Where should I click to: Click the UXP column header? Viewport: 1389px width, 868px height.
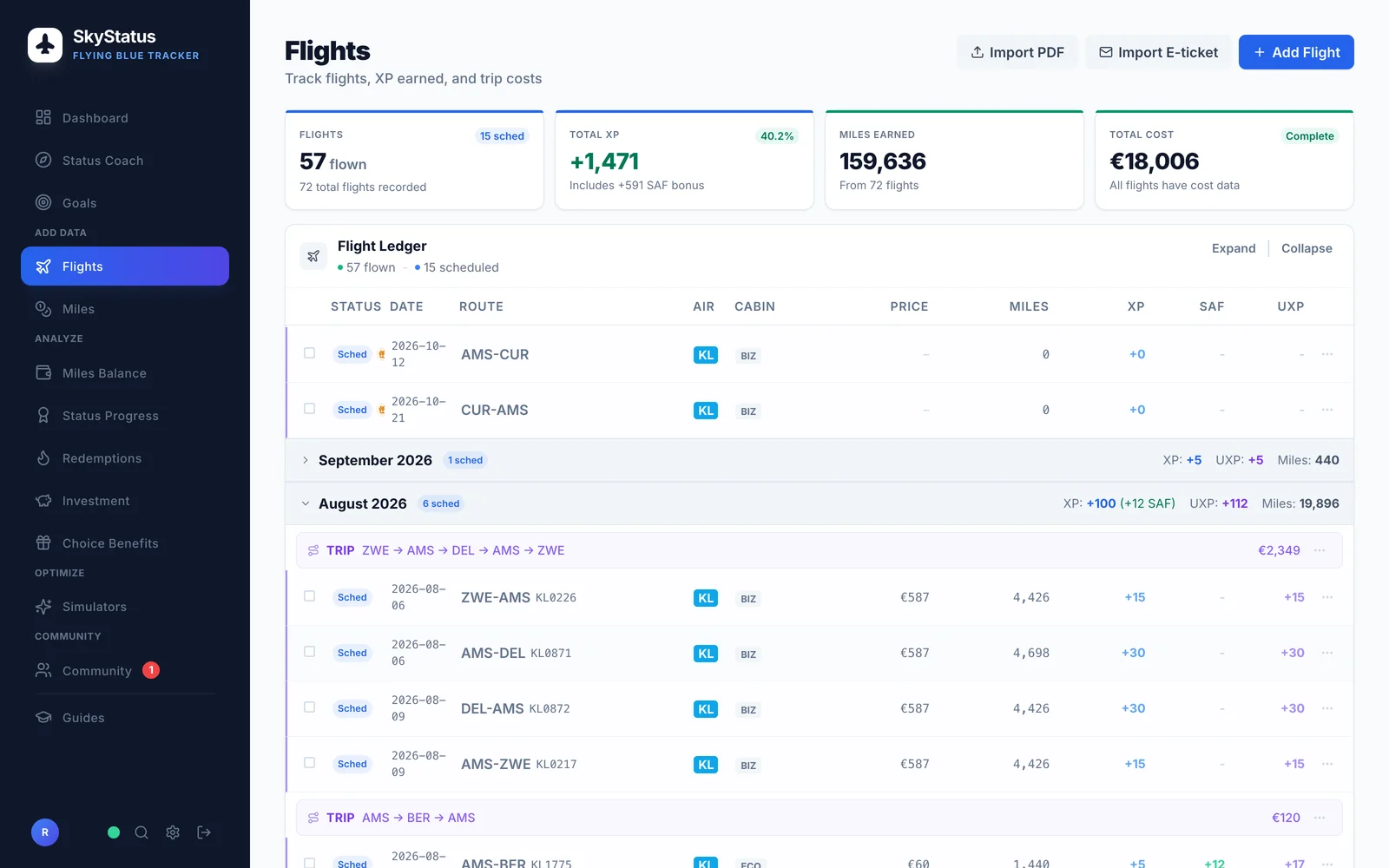coord(1290,306)
